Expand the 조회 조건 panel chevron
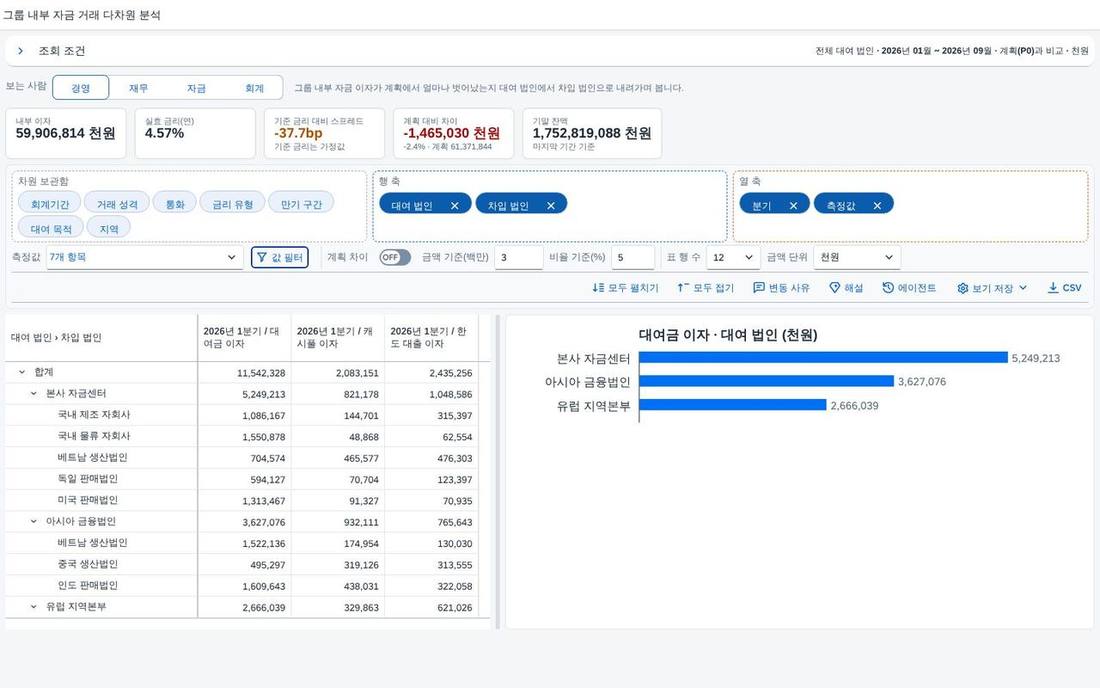This screenshot has height=688, width=1100. [x=20, y=50]
